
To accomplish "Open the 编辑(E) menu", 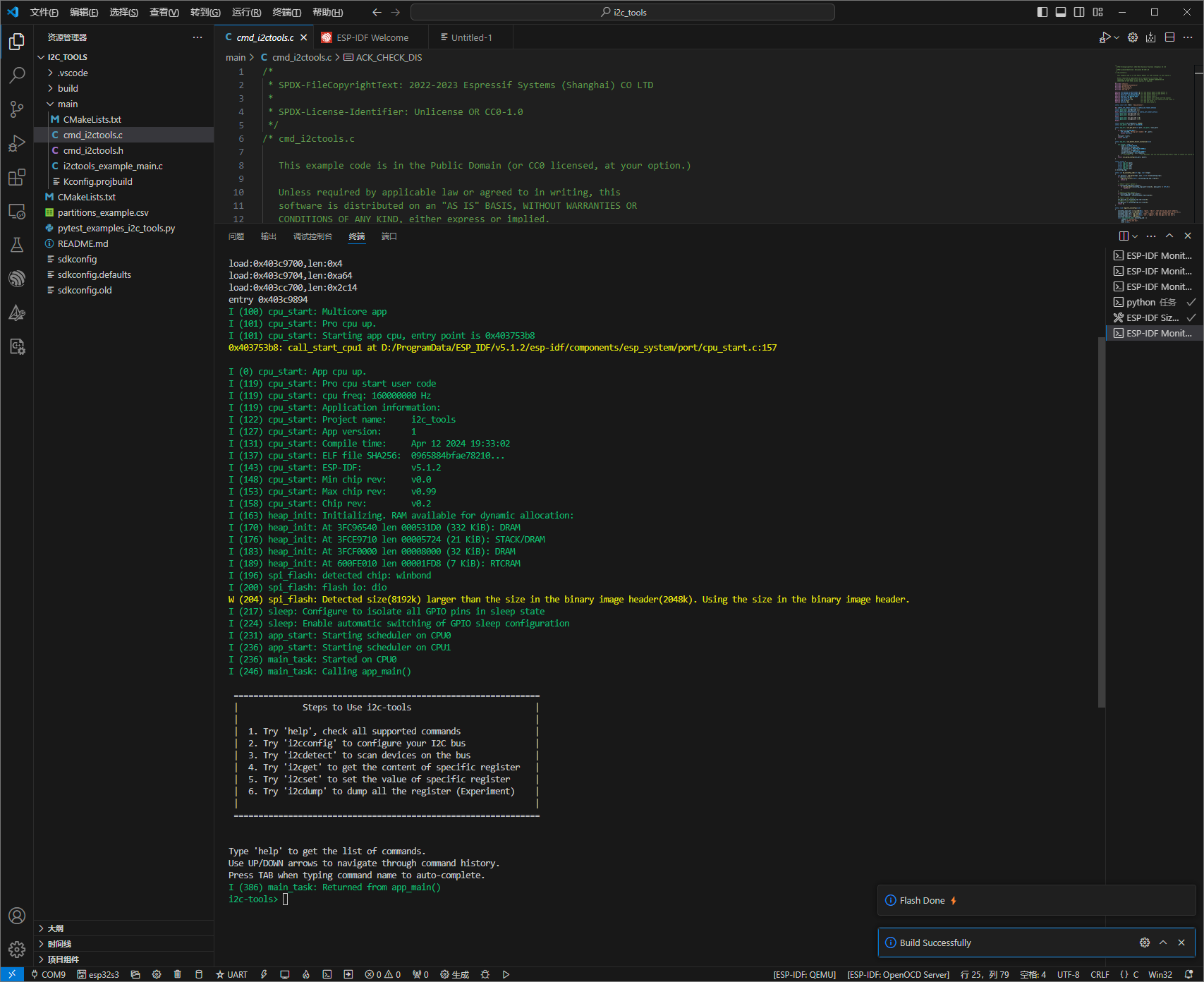I will tap(84, 12).
